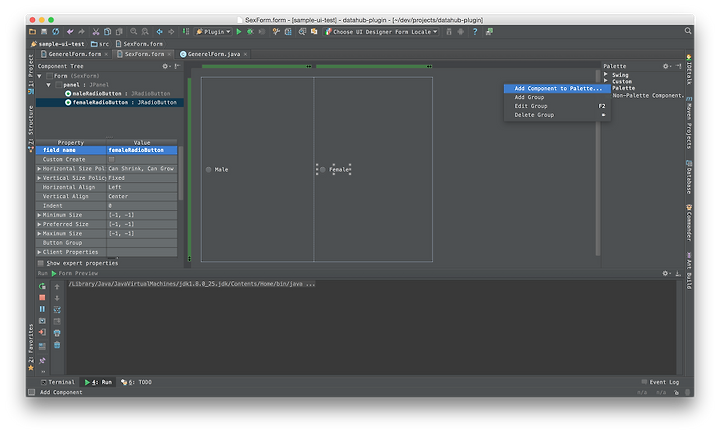Click the Print icon in Run panel

click(x=57, y=333)
